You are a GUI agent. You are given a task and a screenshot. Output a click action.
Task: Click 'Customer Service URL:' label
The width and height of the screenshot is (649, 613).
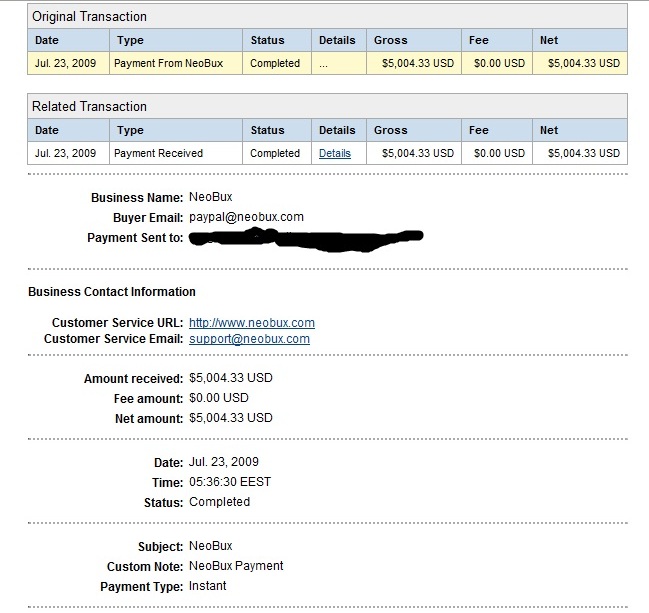pos(117,323)
